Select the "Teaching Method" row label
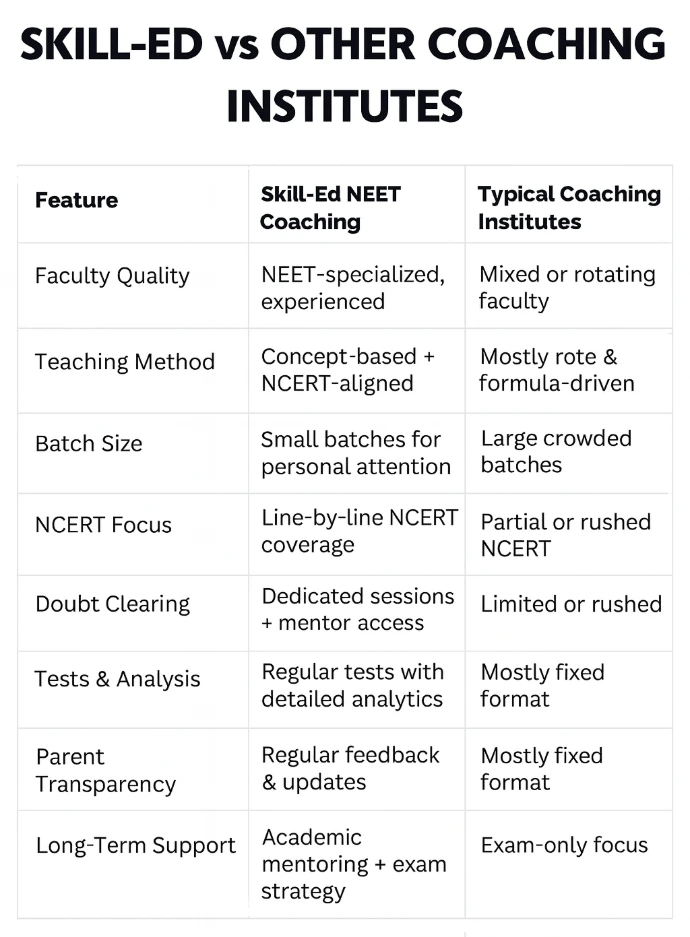The width and height of the screenshot is (690, 937). pyautogui.click(x=125, y=362)
